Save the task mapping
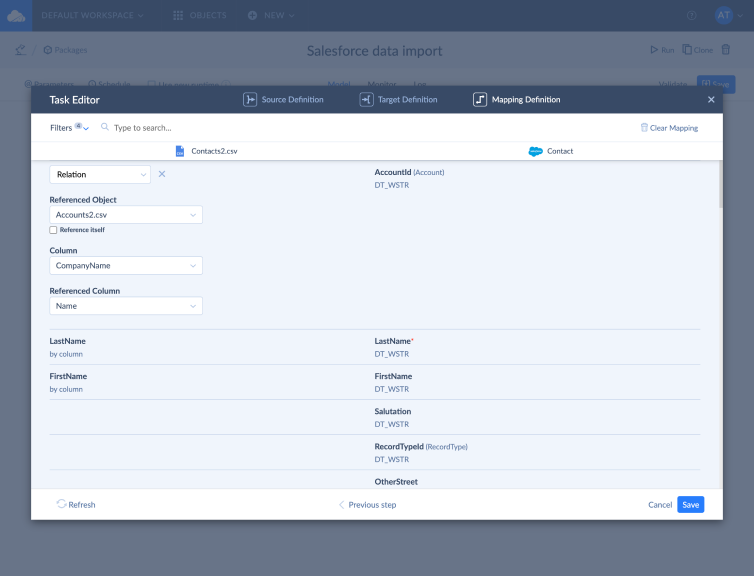The width and height of the screenshot is (754, 576). tap(691, 505)
